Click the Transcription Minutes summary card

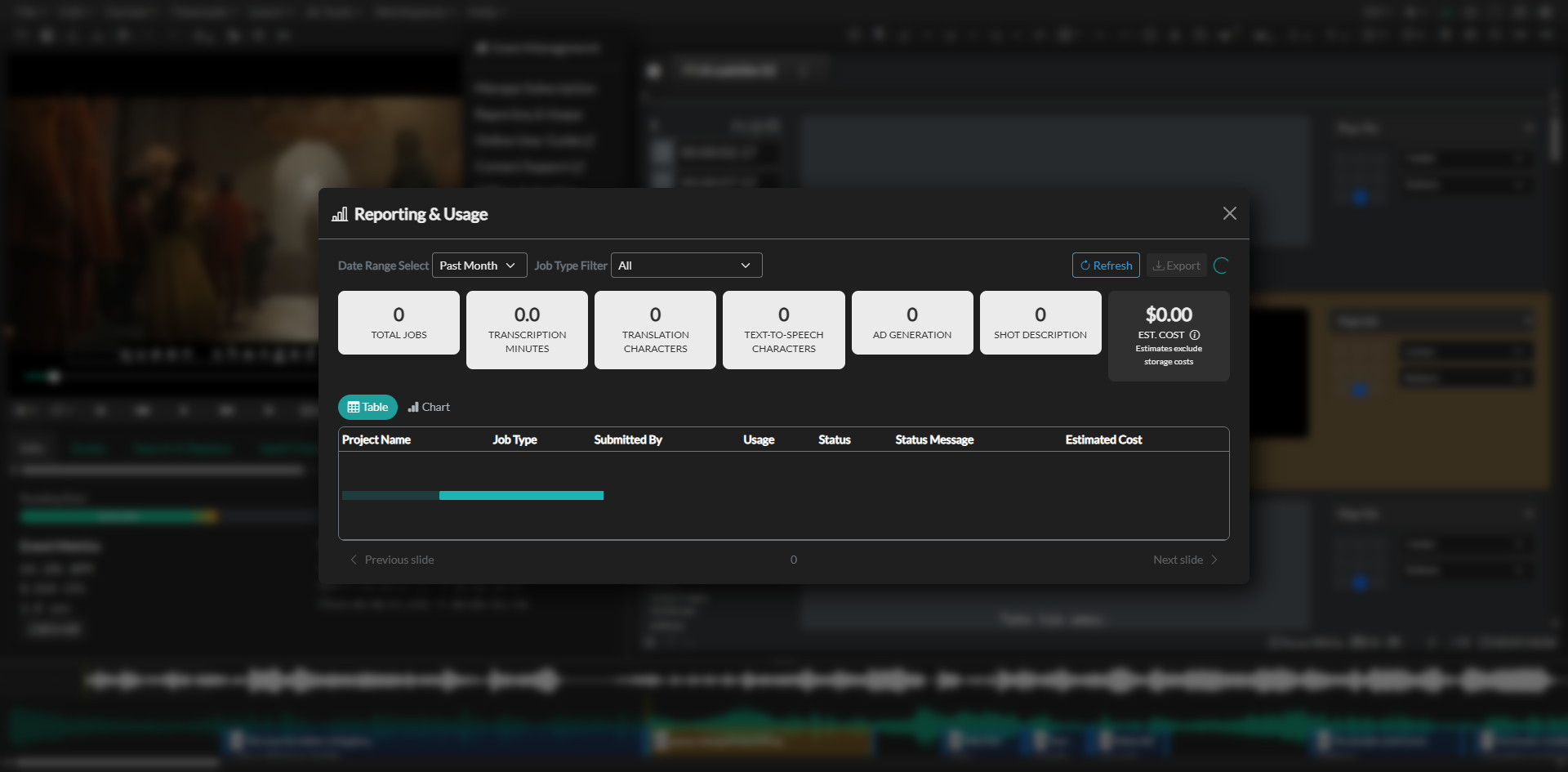527,330
